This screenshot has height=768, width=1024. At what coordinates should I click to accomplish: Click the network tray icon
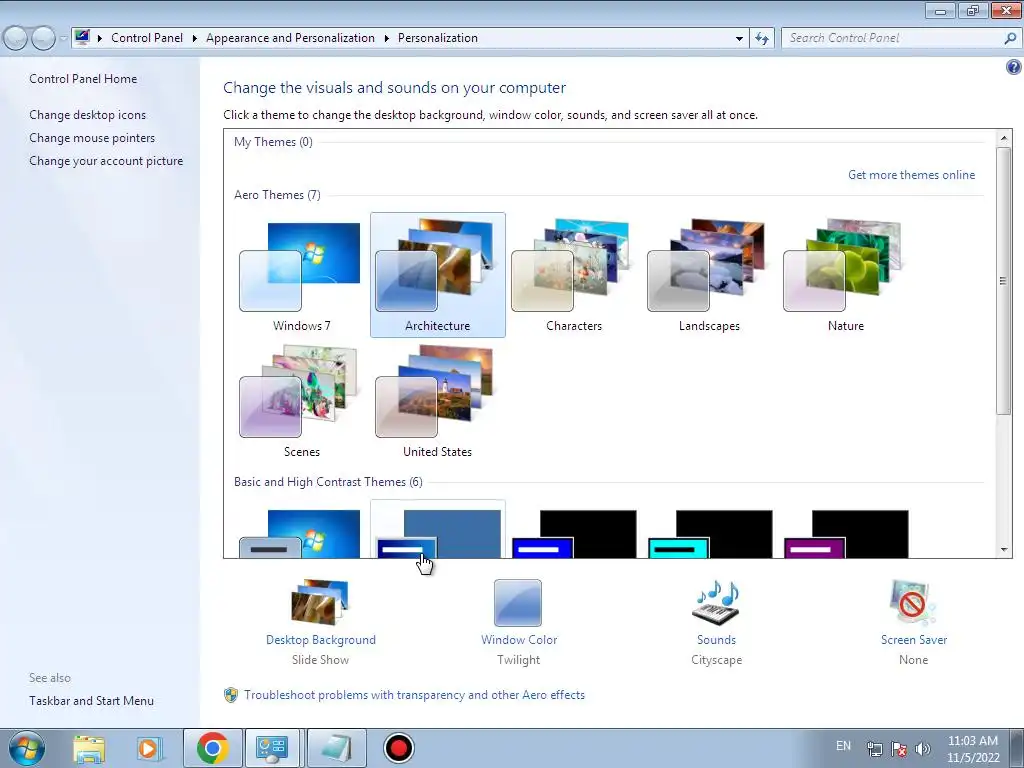[874, 749]
